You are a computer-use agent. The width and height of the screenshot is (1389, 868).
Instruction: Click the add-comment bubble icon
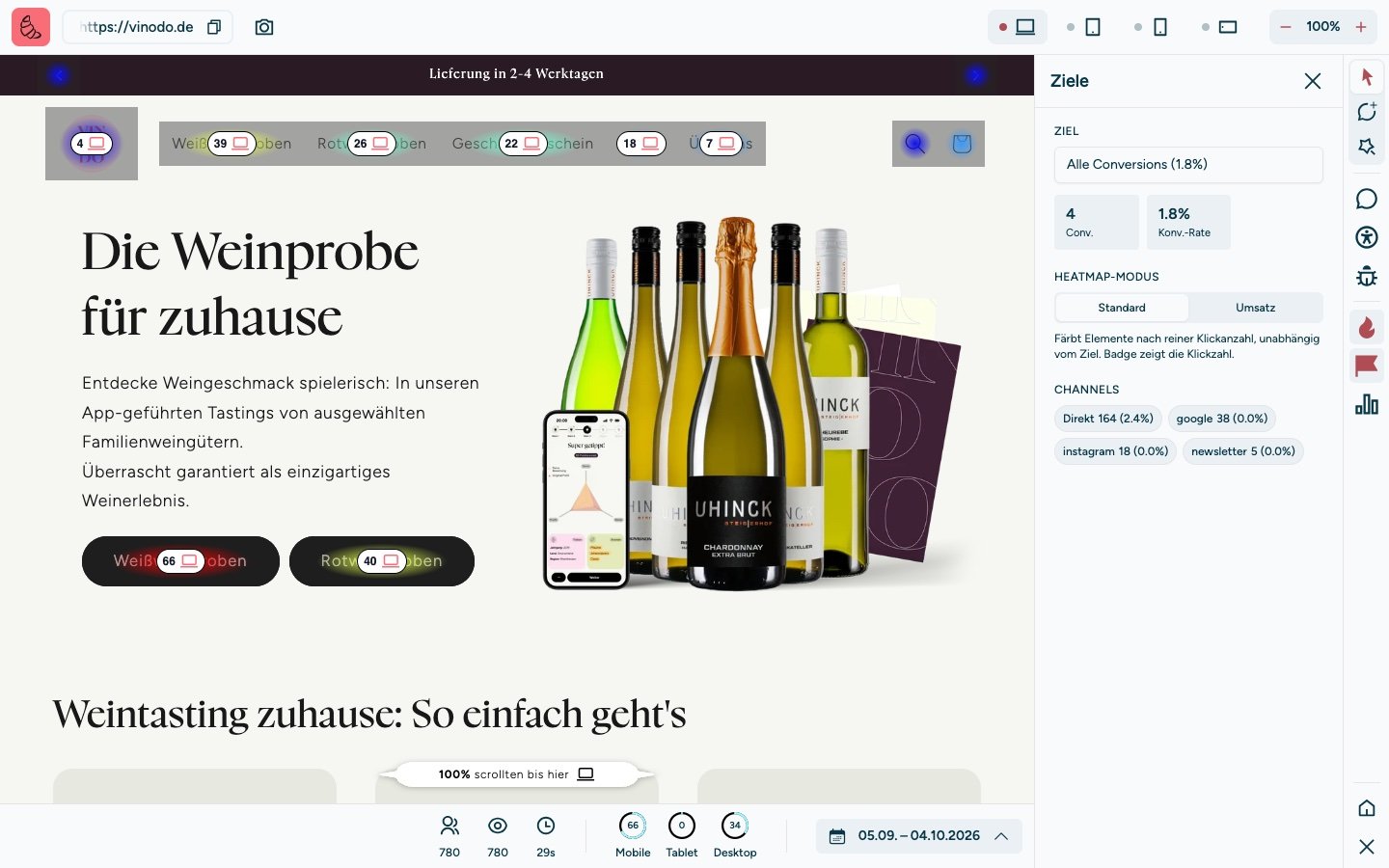coord(1367,112)
